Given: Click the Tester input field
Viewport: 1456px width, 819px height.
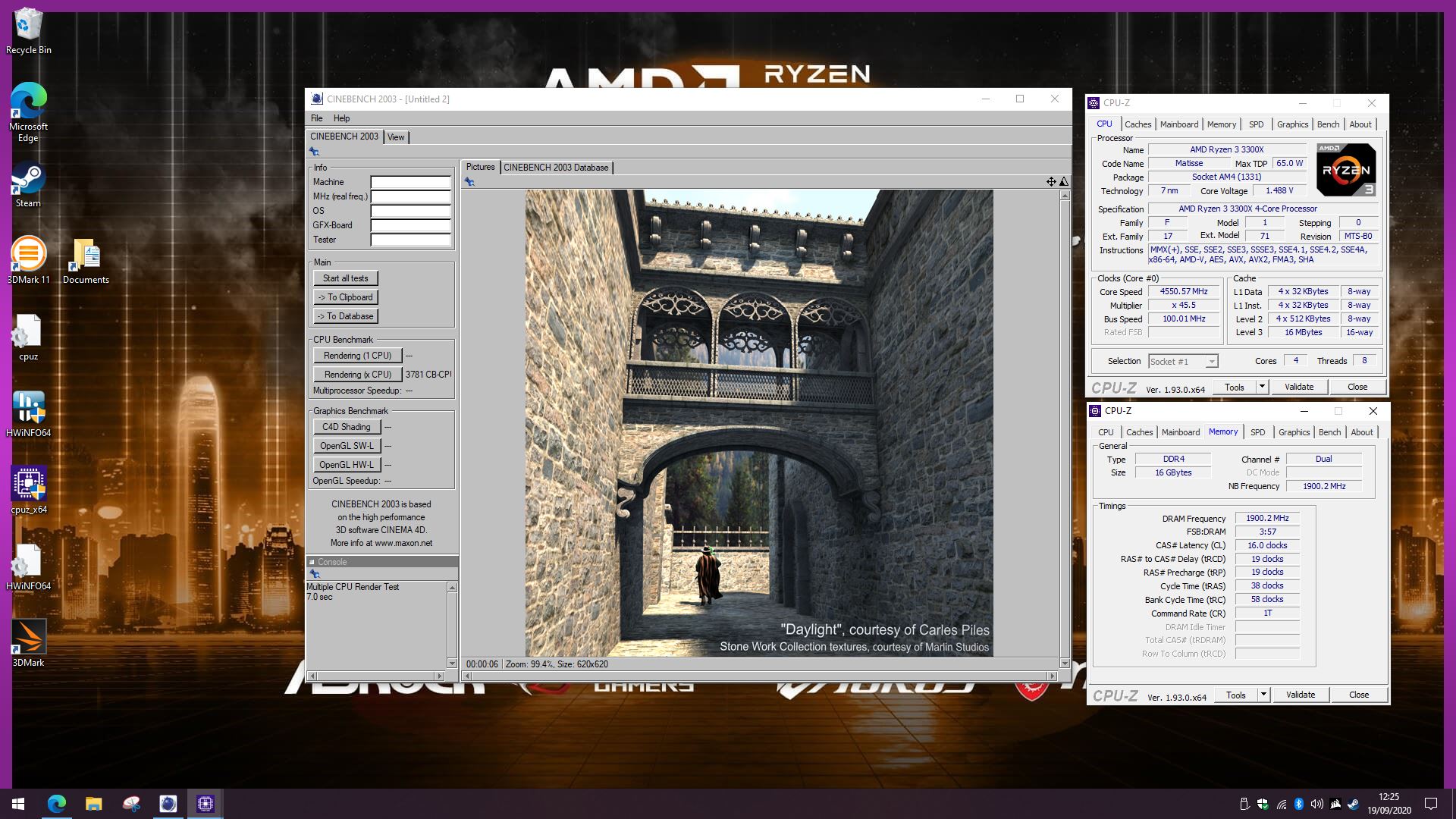Looking at the screenshot, I should (x=410, y=240).
